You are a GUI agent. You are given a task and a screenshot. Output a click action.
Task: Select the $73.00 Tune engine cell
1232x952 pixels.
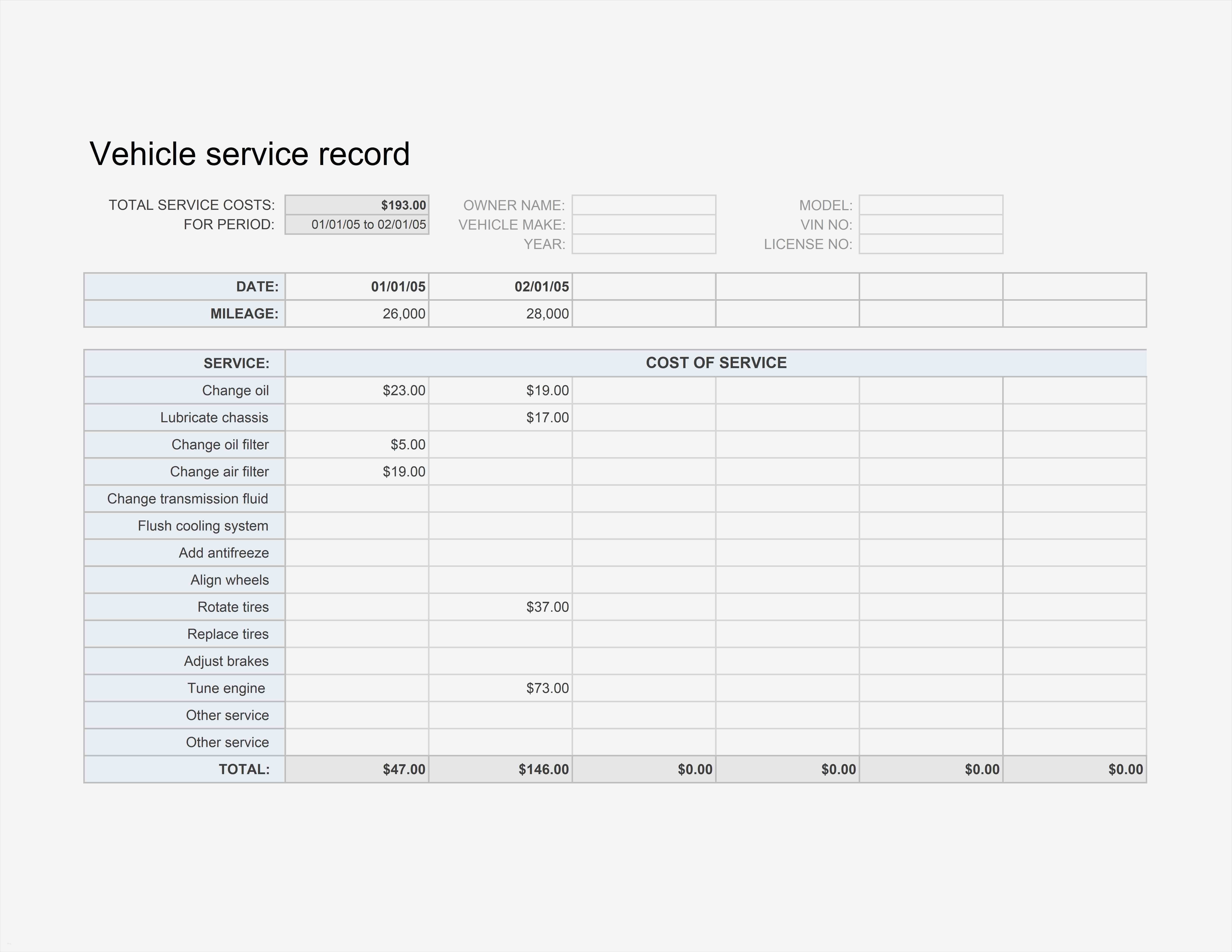click(x=500, y=688)
